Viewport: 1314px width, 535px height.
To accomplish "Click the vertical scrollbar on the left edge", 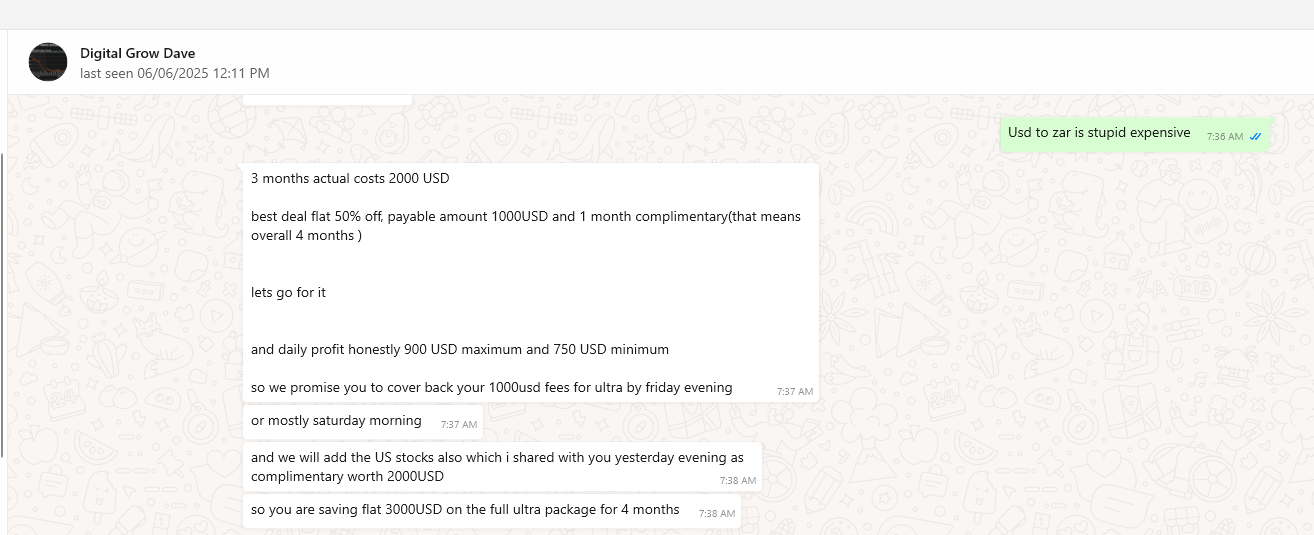I will pos(3,305).
